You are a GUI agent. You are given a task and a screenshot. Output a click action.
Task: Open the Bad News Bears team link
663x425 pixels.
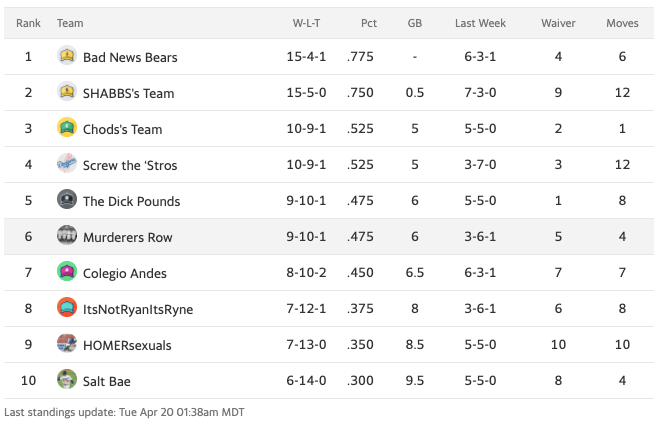(130, 57)
